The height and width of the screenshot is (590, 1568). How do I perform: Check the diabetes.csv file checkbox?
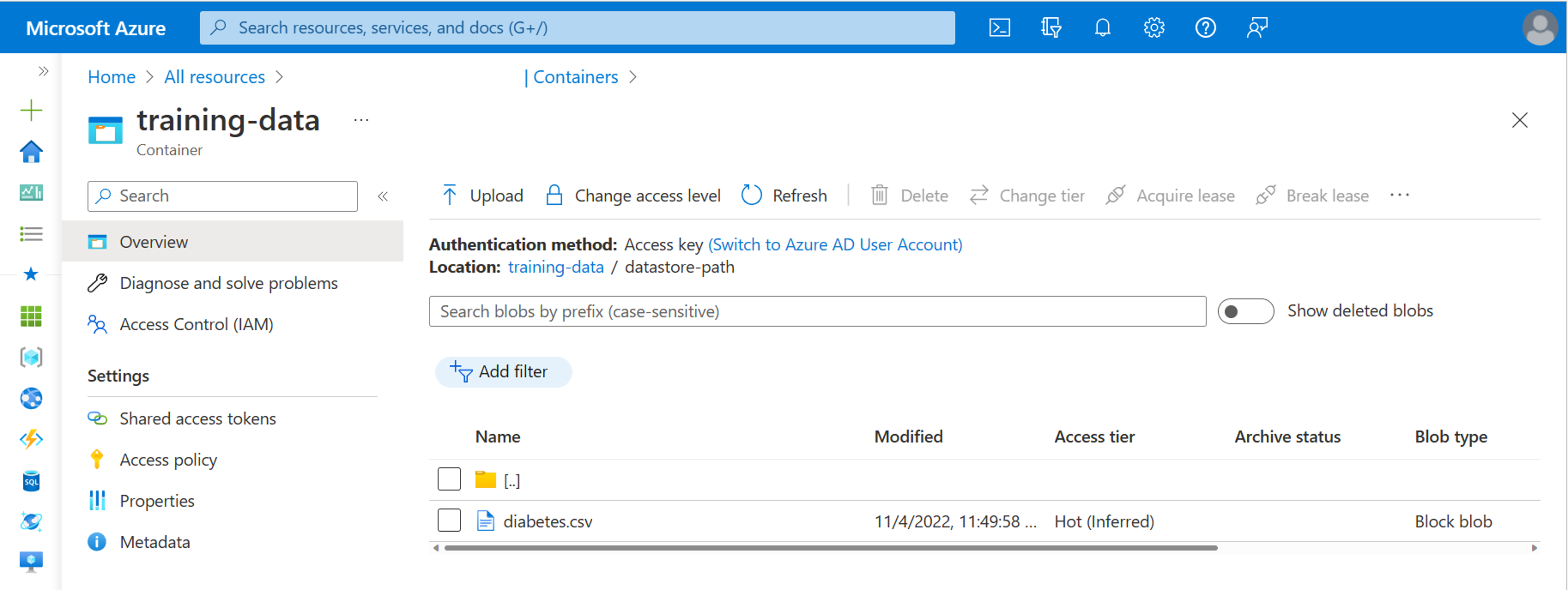(x=448, y=521)
